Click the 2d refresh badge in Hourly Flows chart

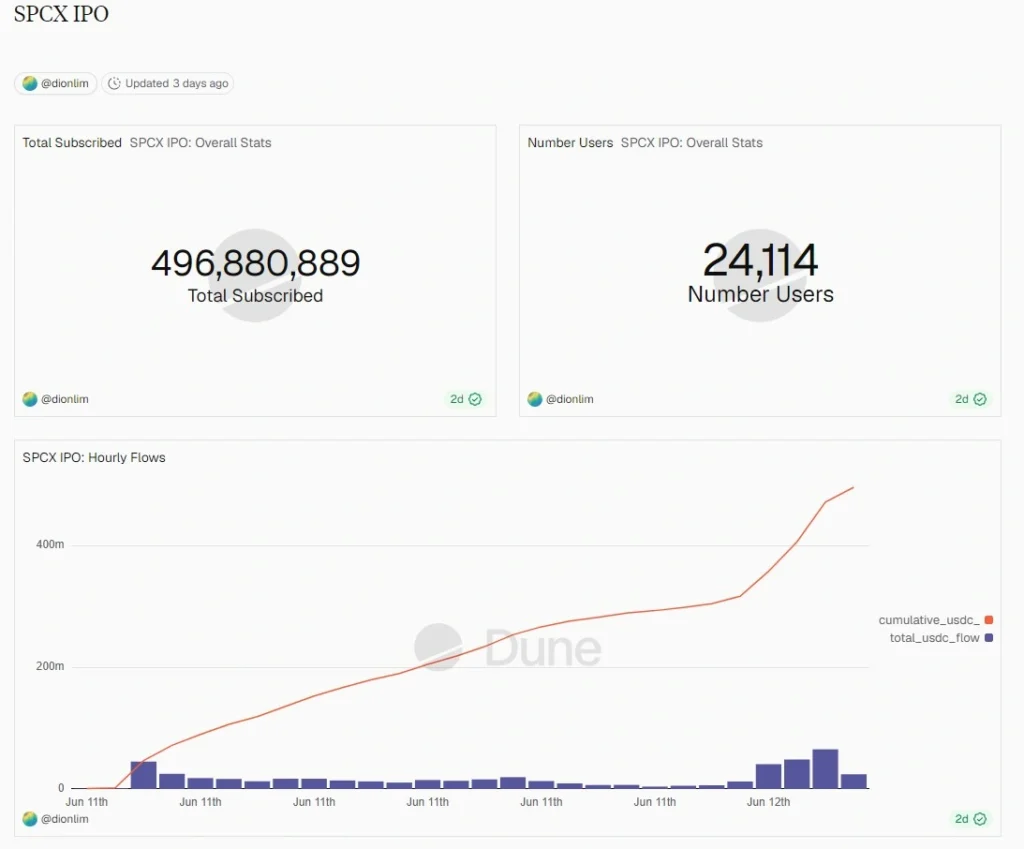(970, 819)
